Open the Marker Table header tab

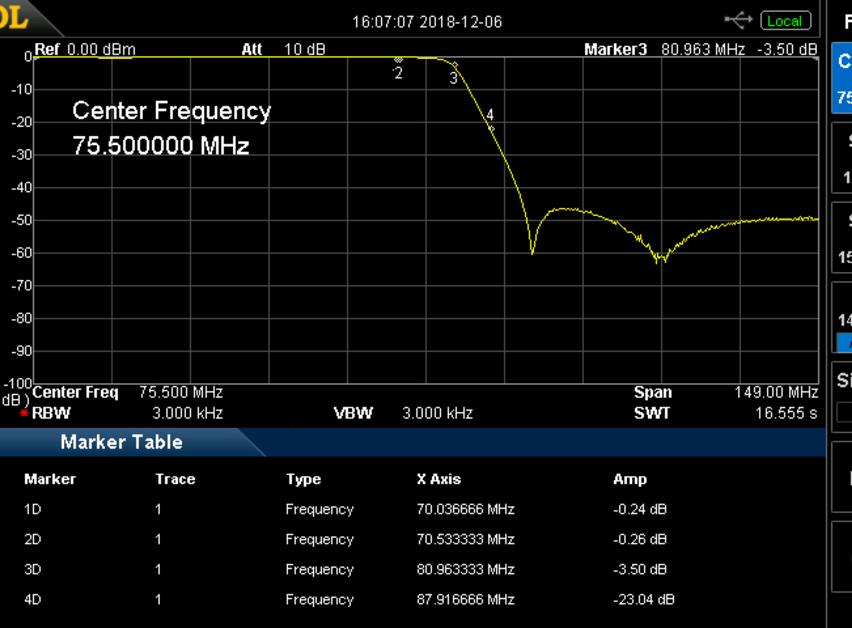tap(121, 442)
